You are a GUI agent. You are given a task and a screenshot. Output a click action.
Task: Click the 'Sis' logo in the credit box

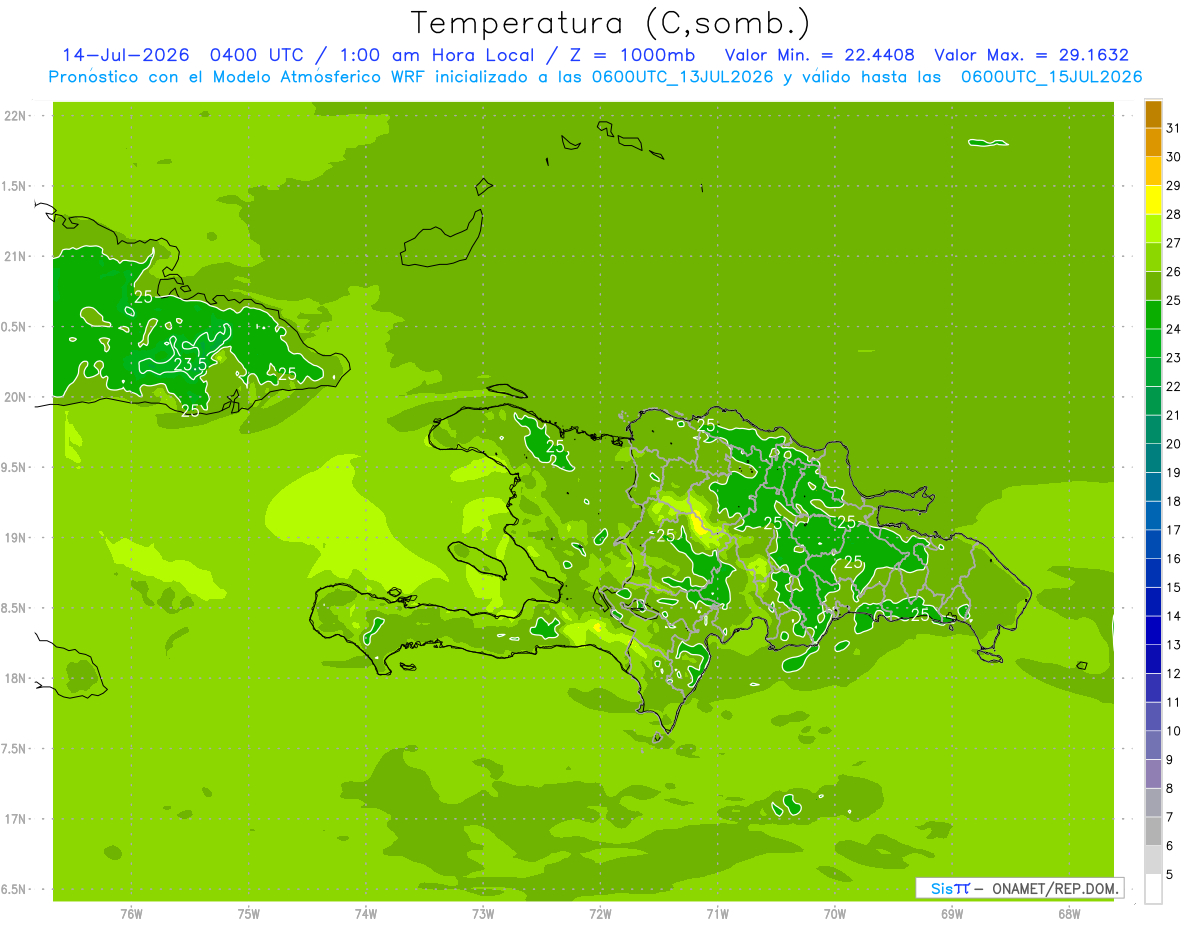942,888
